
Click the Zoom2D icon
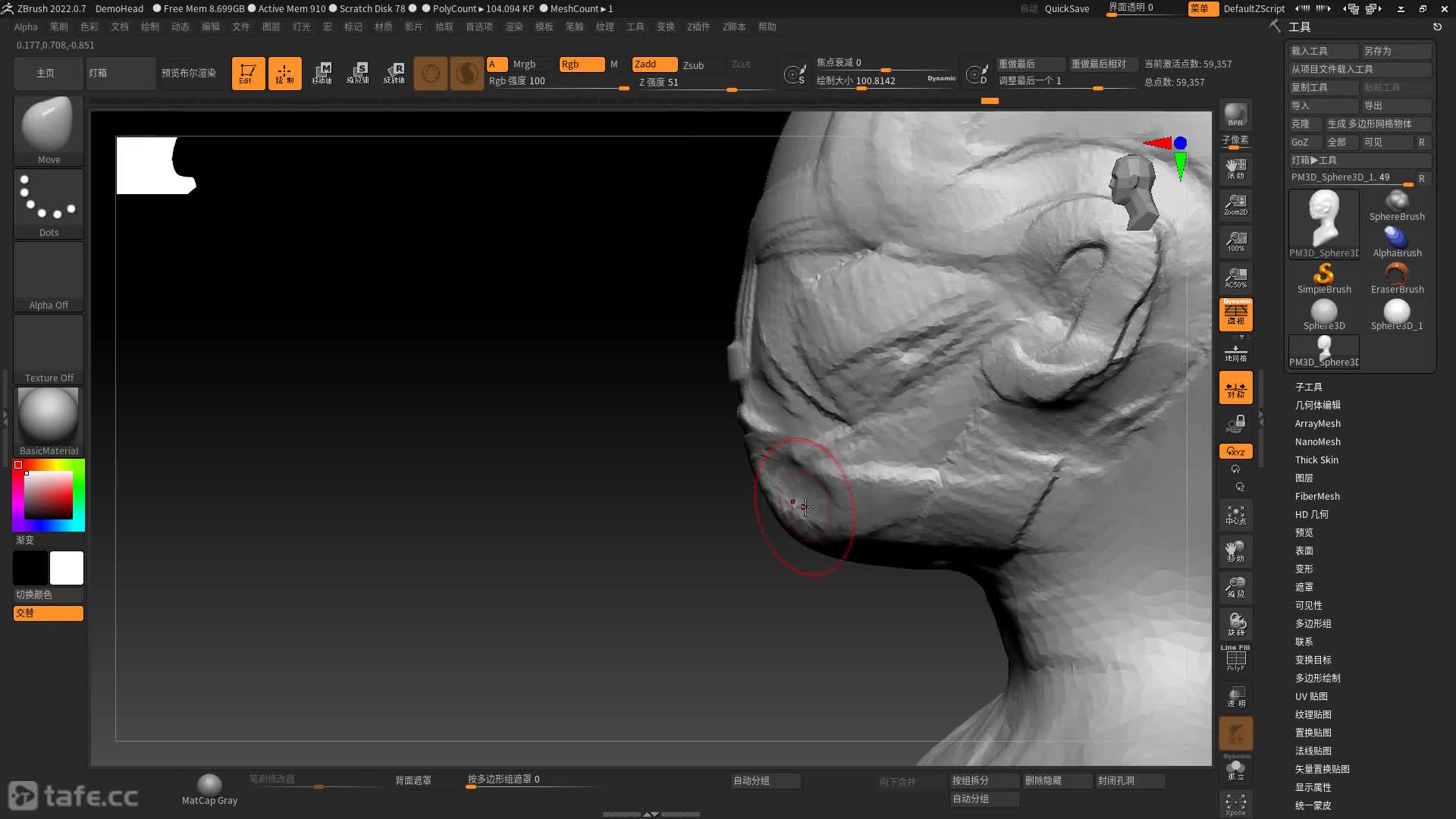click(x=1235, y=205)
